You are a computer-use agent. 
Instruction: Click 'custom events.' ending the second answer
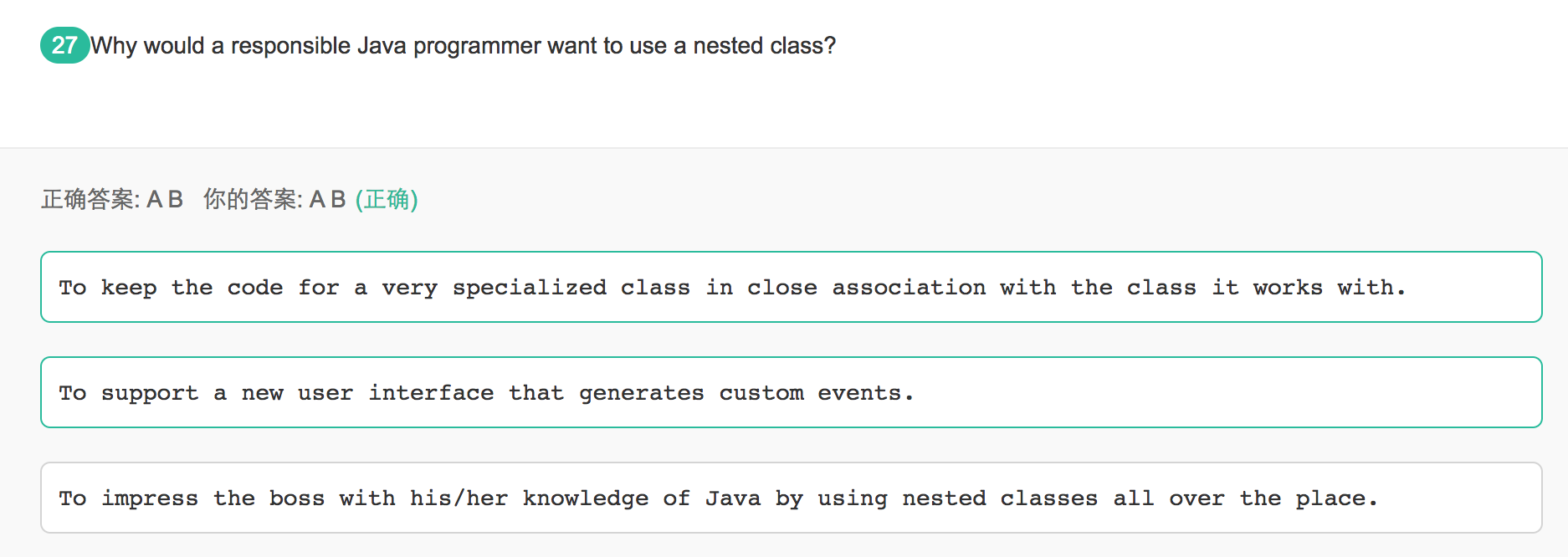(816, 393)
